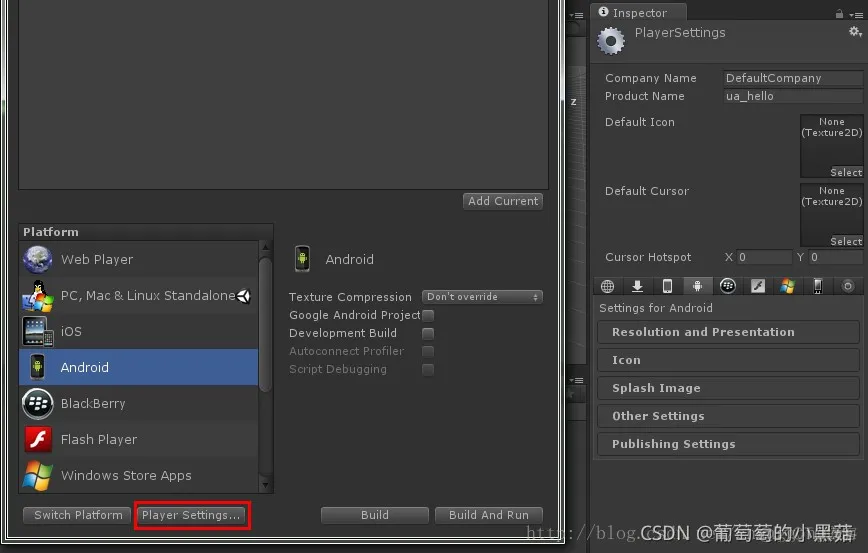Open Android robot settings tab in Inspector
868x553 pixels.
tap(698, 286)
